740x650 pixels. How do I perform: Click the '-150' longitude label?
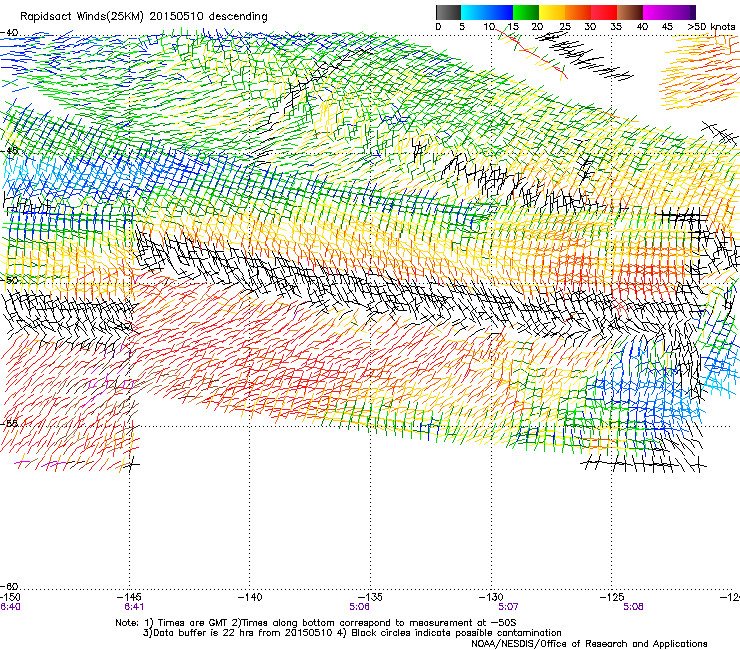(x=10, y=598)
